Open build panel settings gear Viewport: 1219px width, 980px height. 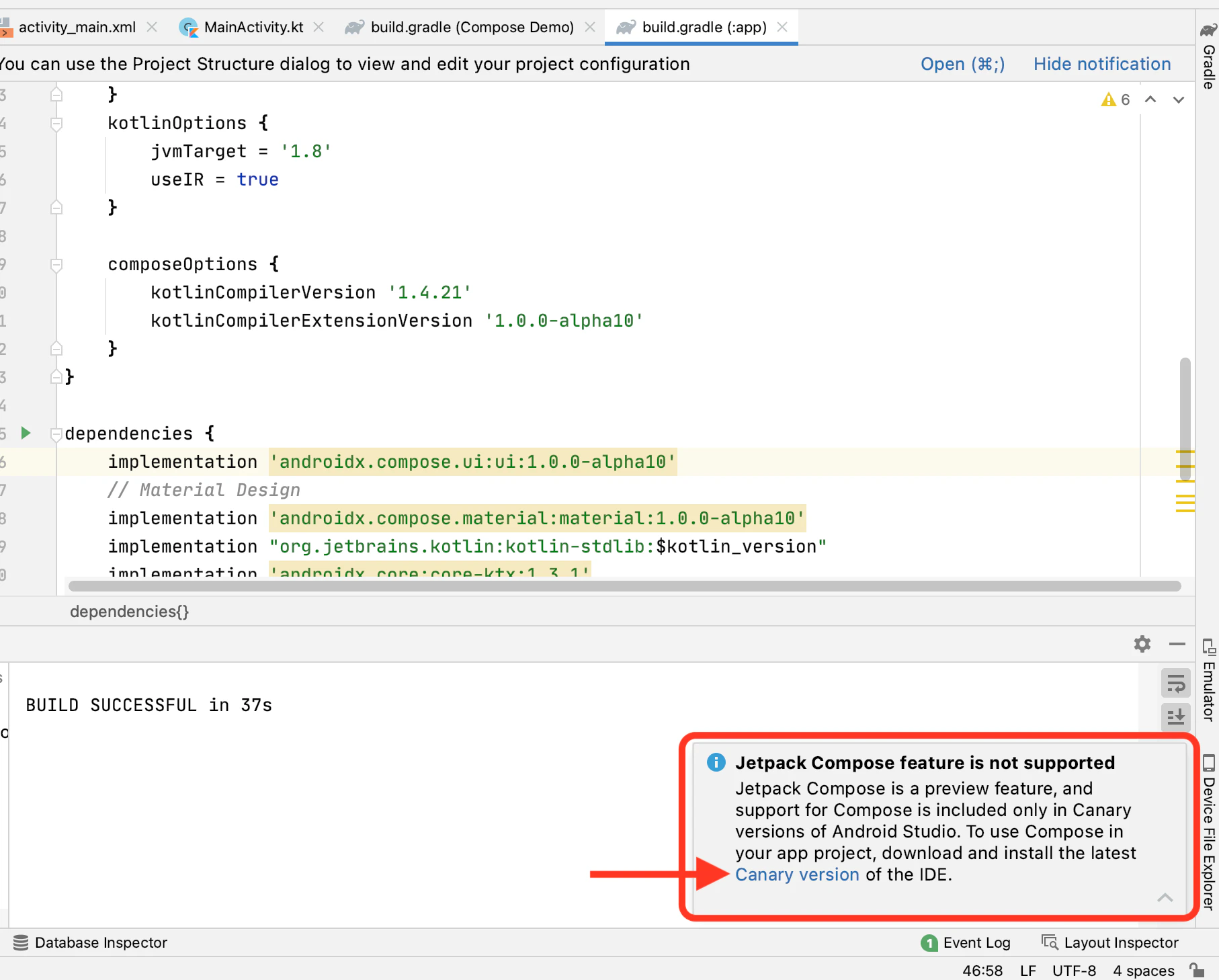point(1142,644)
